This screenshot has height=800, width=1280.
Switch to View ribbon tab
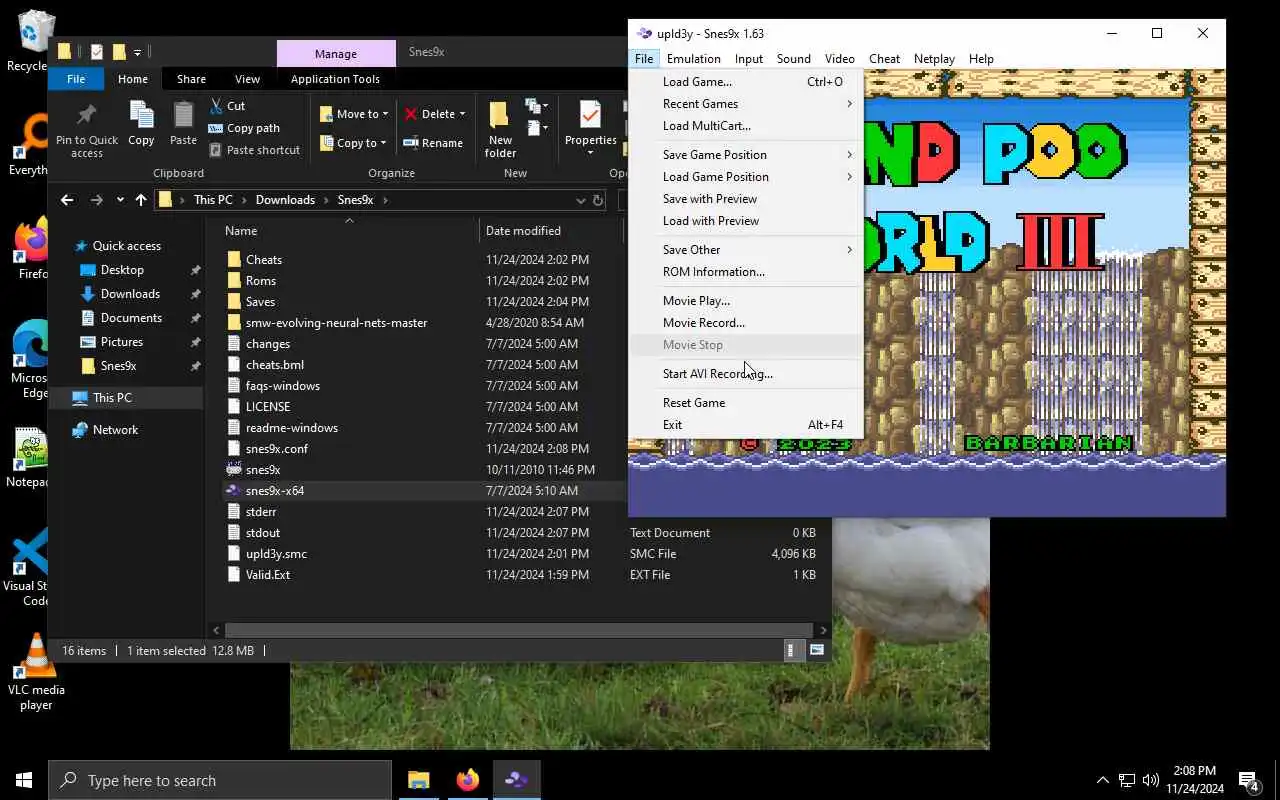[x=247, y=79]
